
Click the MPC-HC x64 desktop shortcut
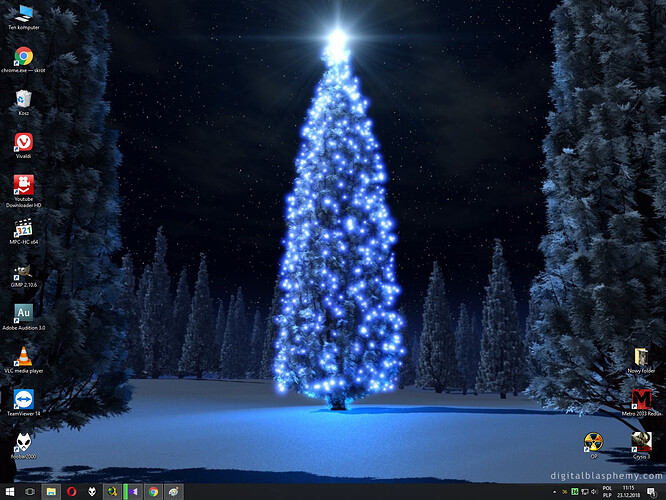(x=23, y=228)
